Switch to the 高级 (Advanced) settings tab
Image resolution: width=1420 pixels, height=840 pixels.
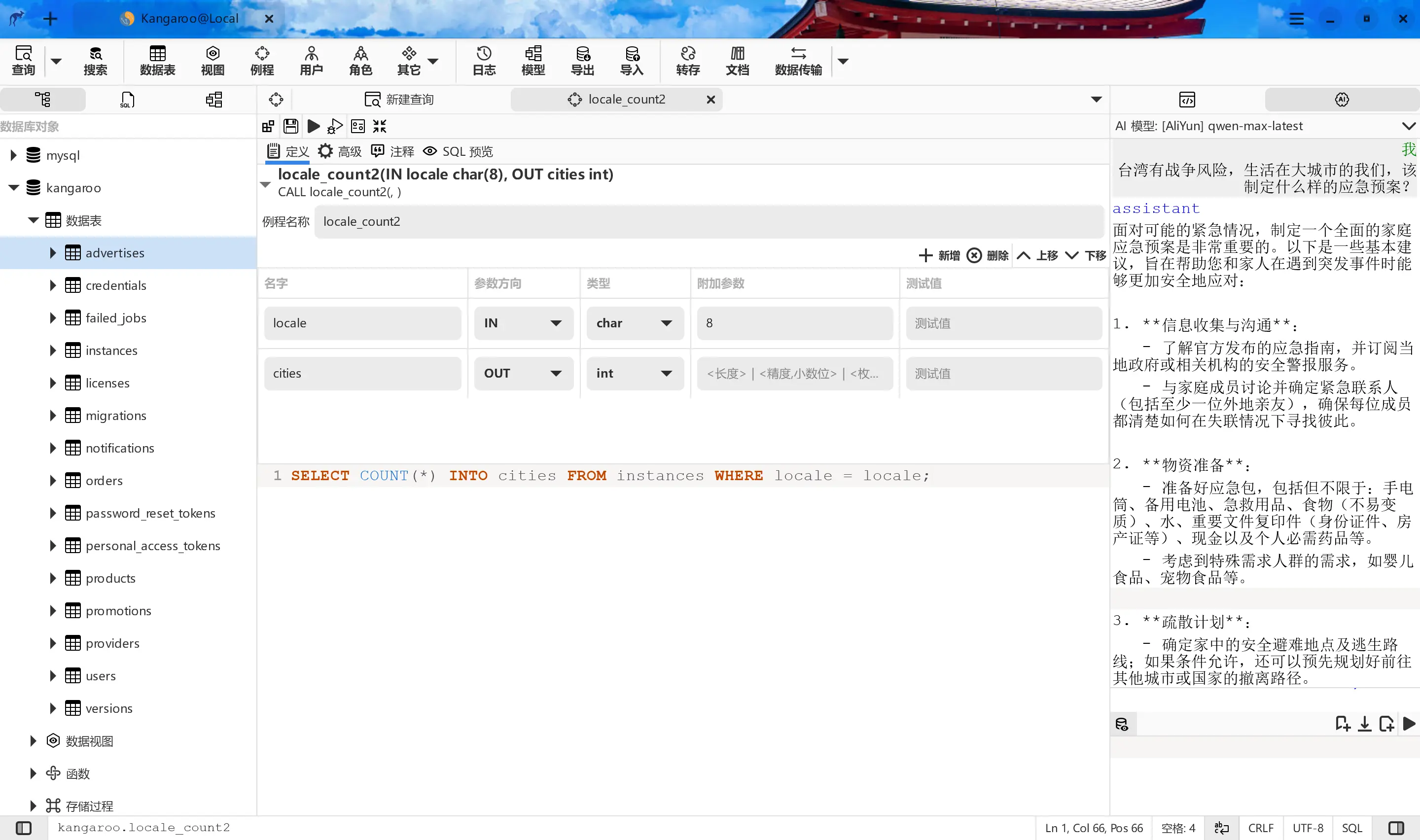340,150
